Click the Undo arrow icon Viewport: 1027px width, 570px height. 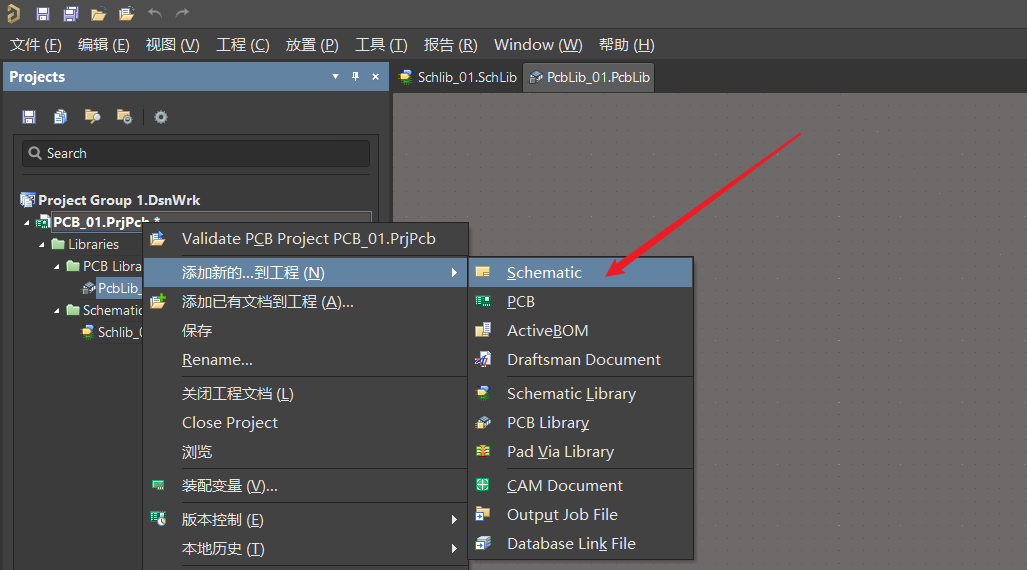pyautogui.click(x=155, y=13)
